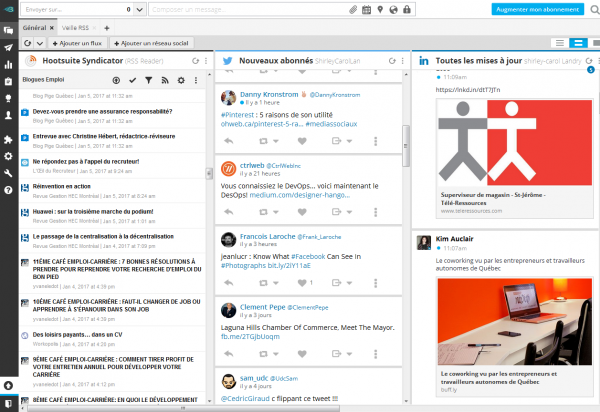Like the ctrlweb tweet with the heart
Image resolution: width=600 pixels, height=412 pixels.
coord(302,212)
